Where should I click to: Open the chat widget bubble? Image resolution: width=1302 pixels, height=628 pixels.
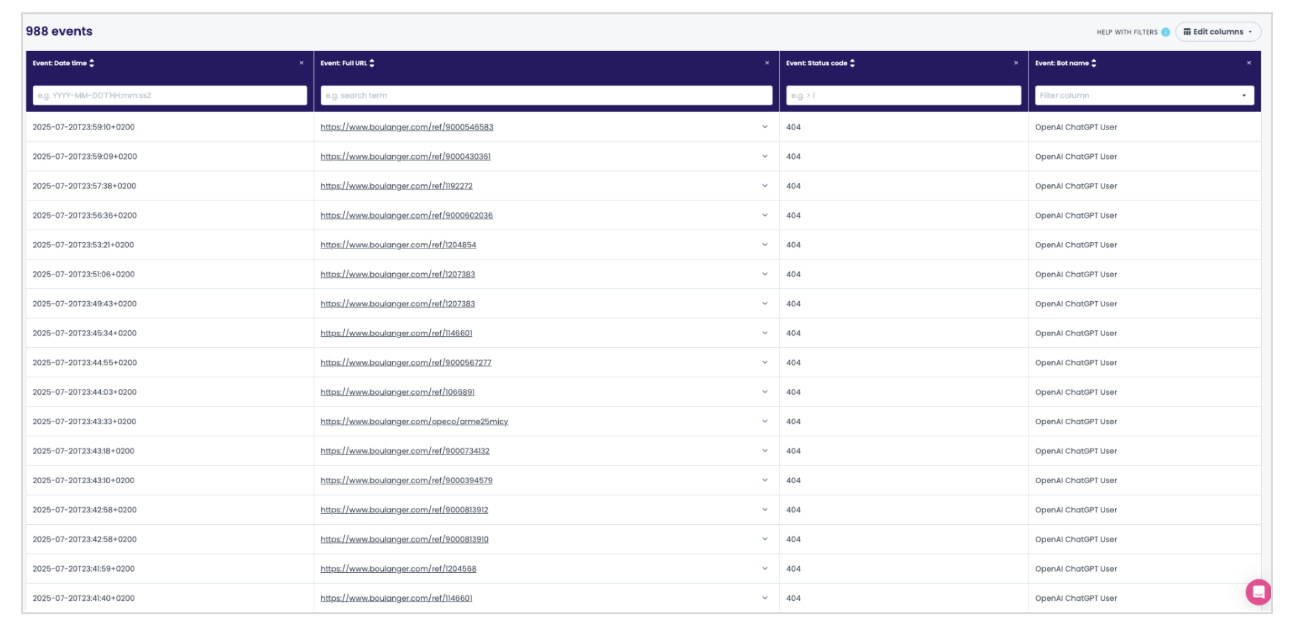1258,592
